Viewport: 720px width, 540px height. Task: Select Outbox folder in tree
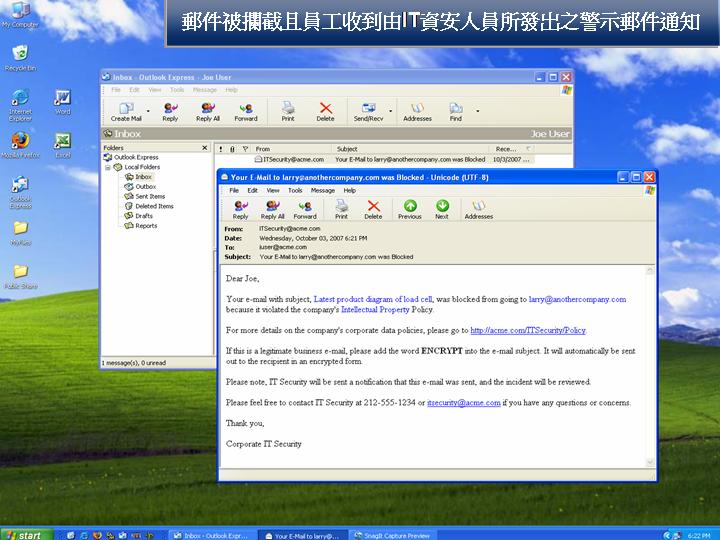(x=141, y=186)
